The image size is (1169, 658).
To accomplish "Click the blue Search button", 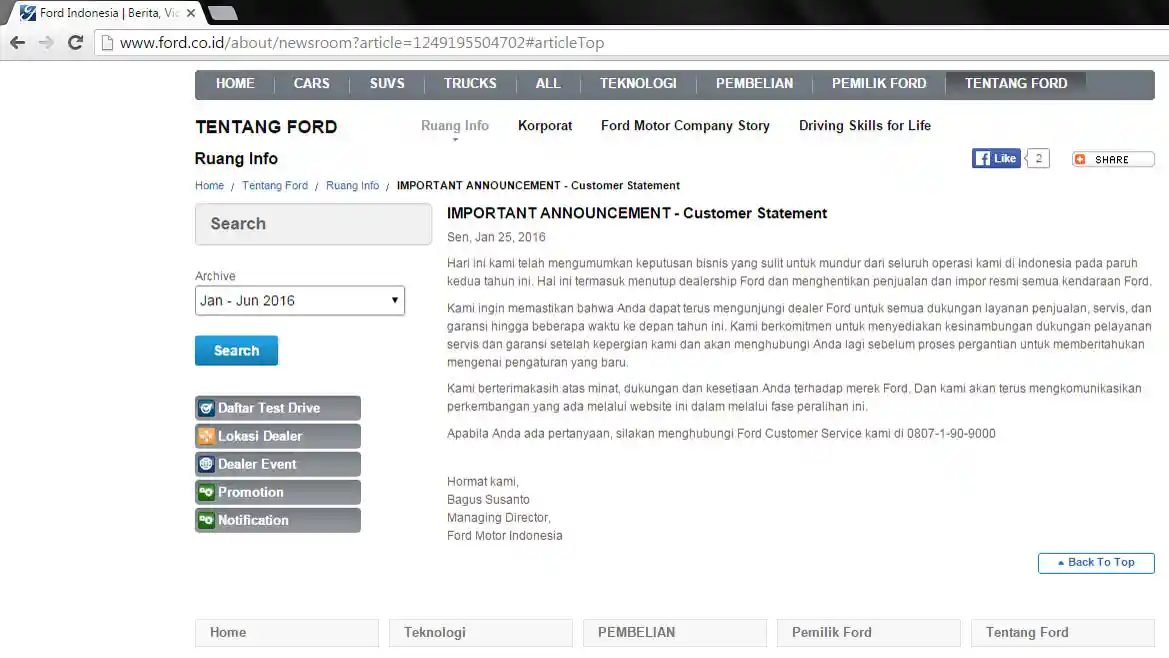I will coord(236,350).
